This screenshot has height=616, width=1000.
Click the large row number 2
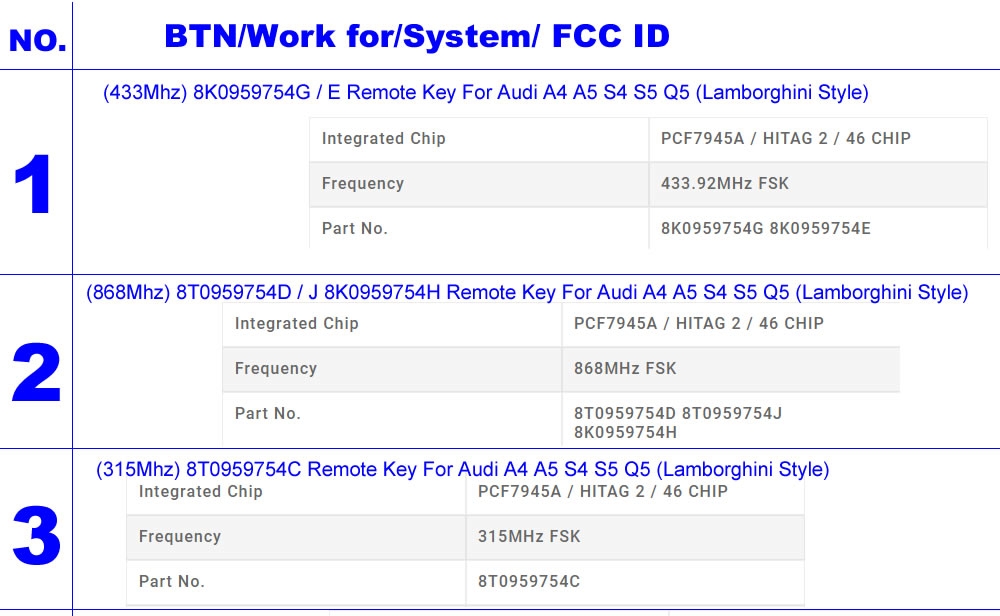click(36, 375)
